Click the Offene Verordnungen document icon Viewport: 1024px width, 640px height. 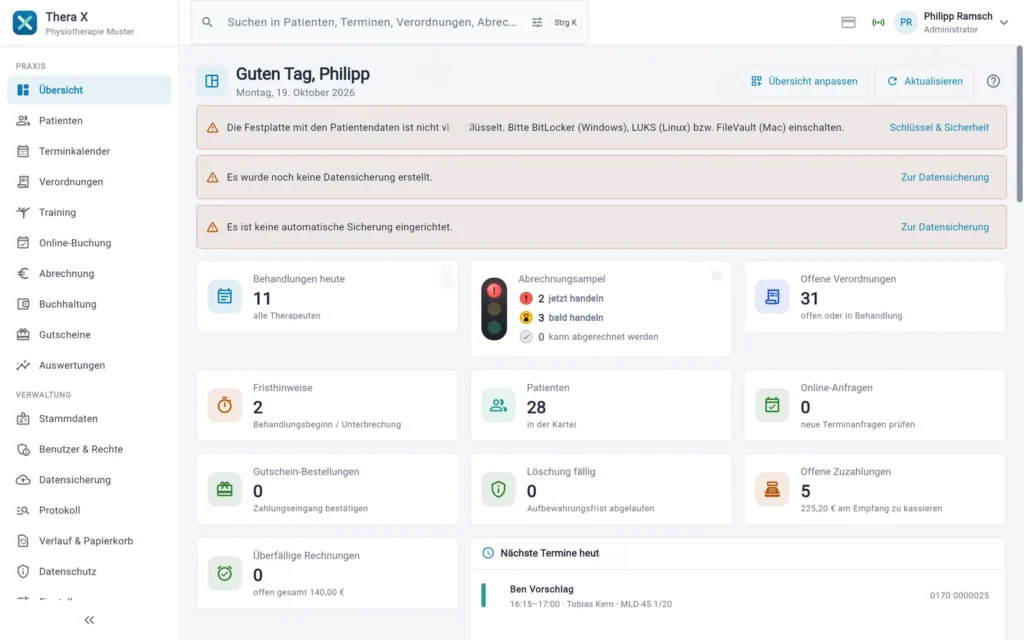[x=772, y=296]
